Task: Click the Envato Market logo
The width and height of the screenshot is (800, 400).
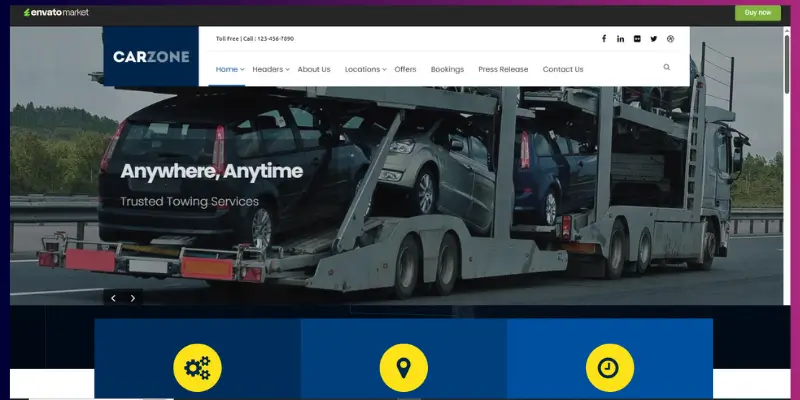Action: coord(56,12)
